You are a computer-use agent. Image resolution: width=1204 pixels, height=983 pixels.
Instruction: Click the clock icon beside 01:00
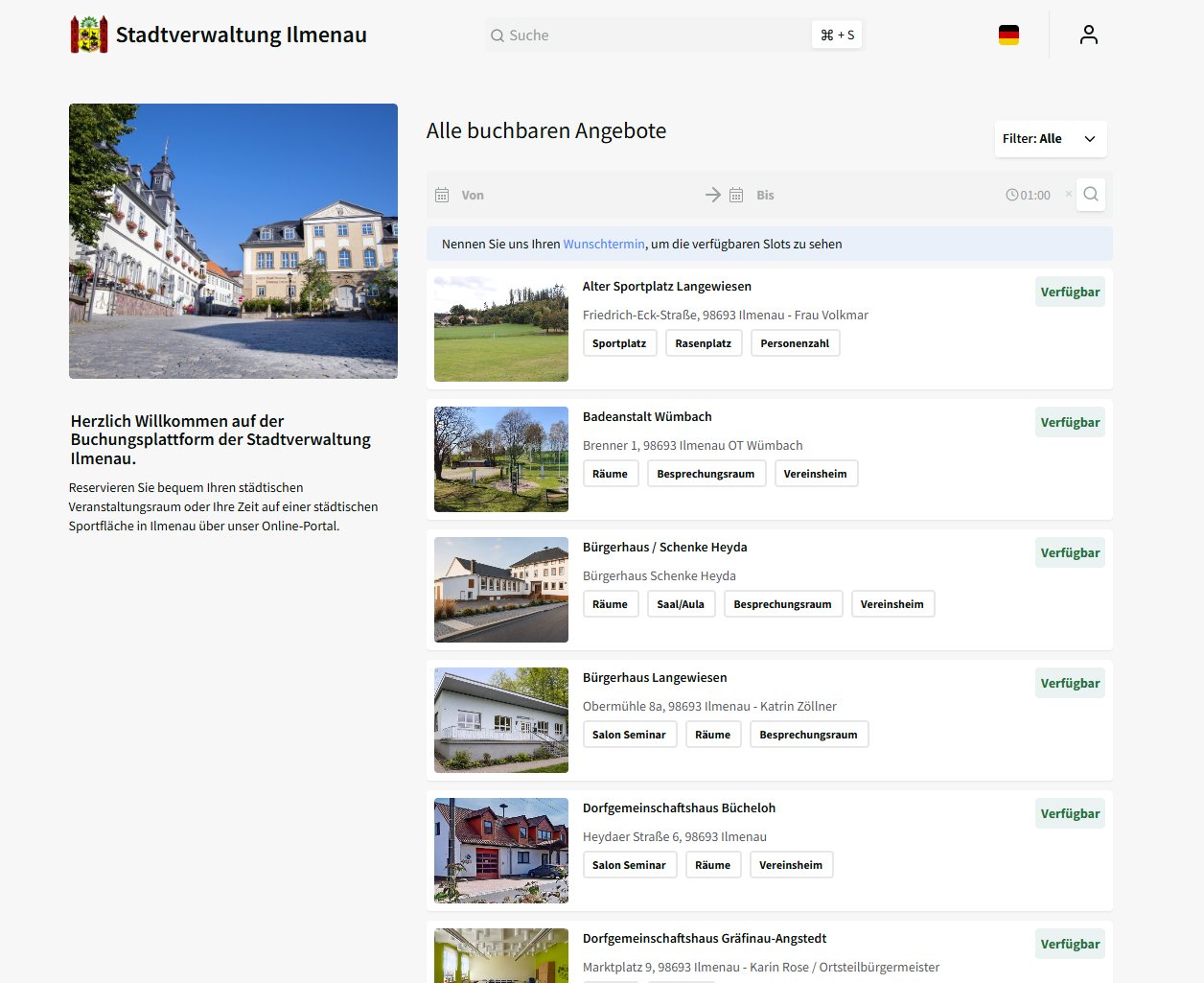click(1011, 195)
